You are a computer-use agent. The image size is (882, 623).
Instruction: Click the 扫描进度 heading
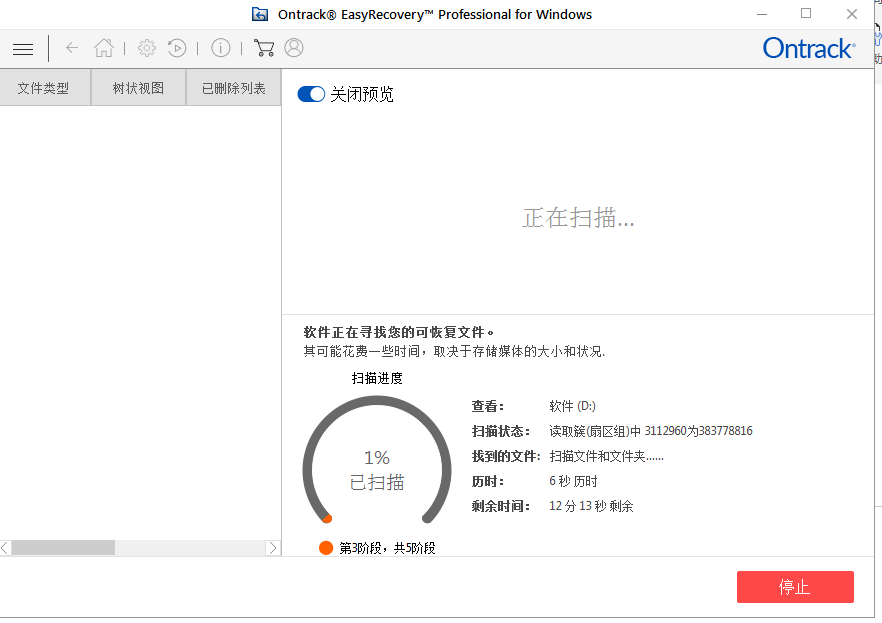point(377,378)
